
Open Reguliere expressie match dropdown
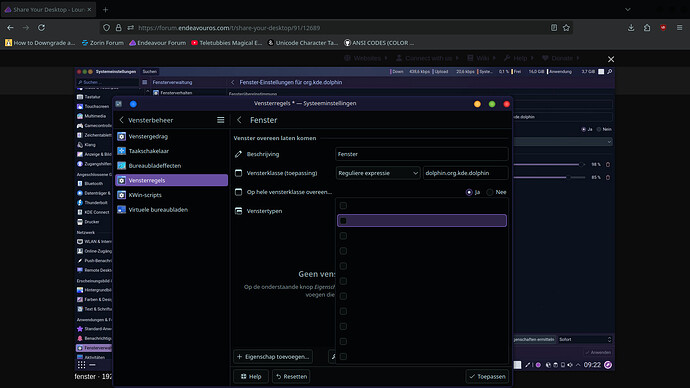pos(378,173)
